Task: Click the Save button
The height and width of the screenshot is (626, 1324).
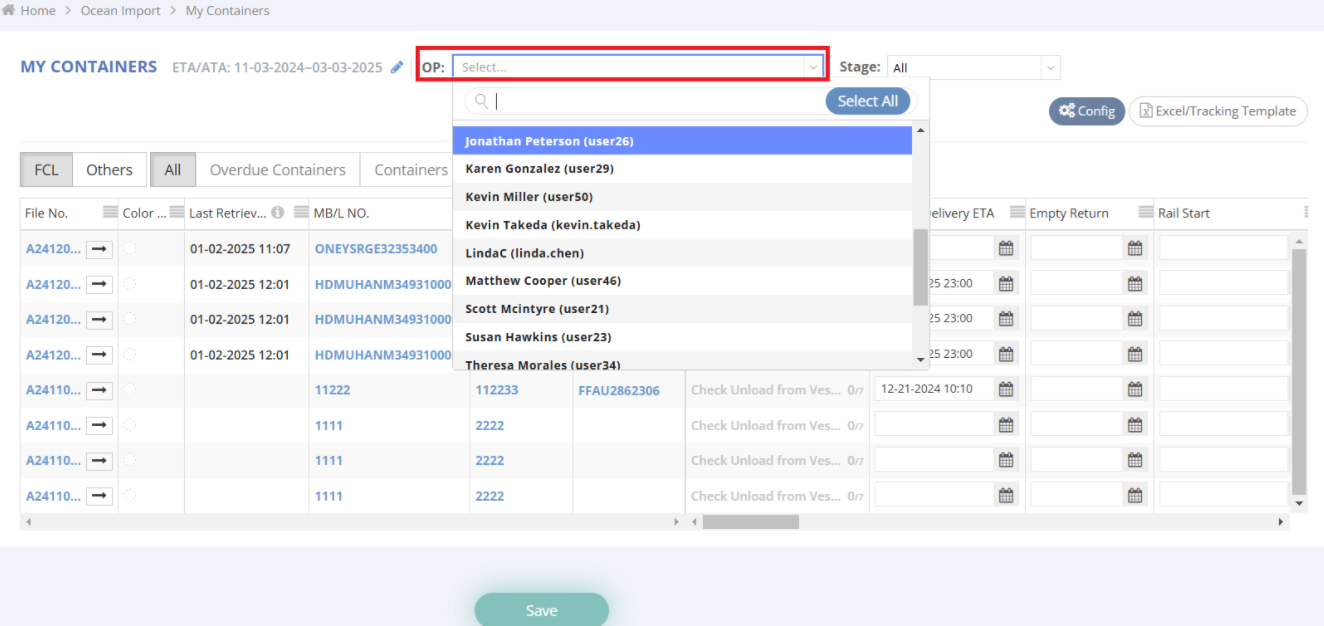Action: click(541, 610)
